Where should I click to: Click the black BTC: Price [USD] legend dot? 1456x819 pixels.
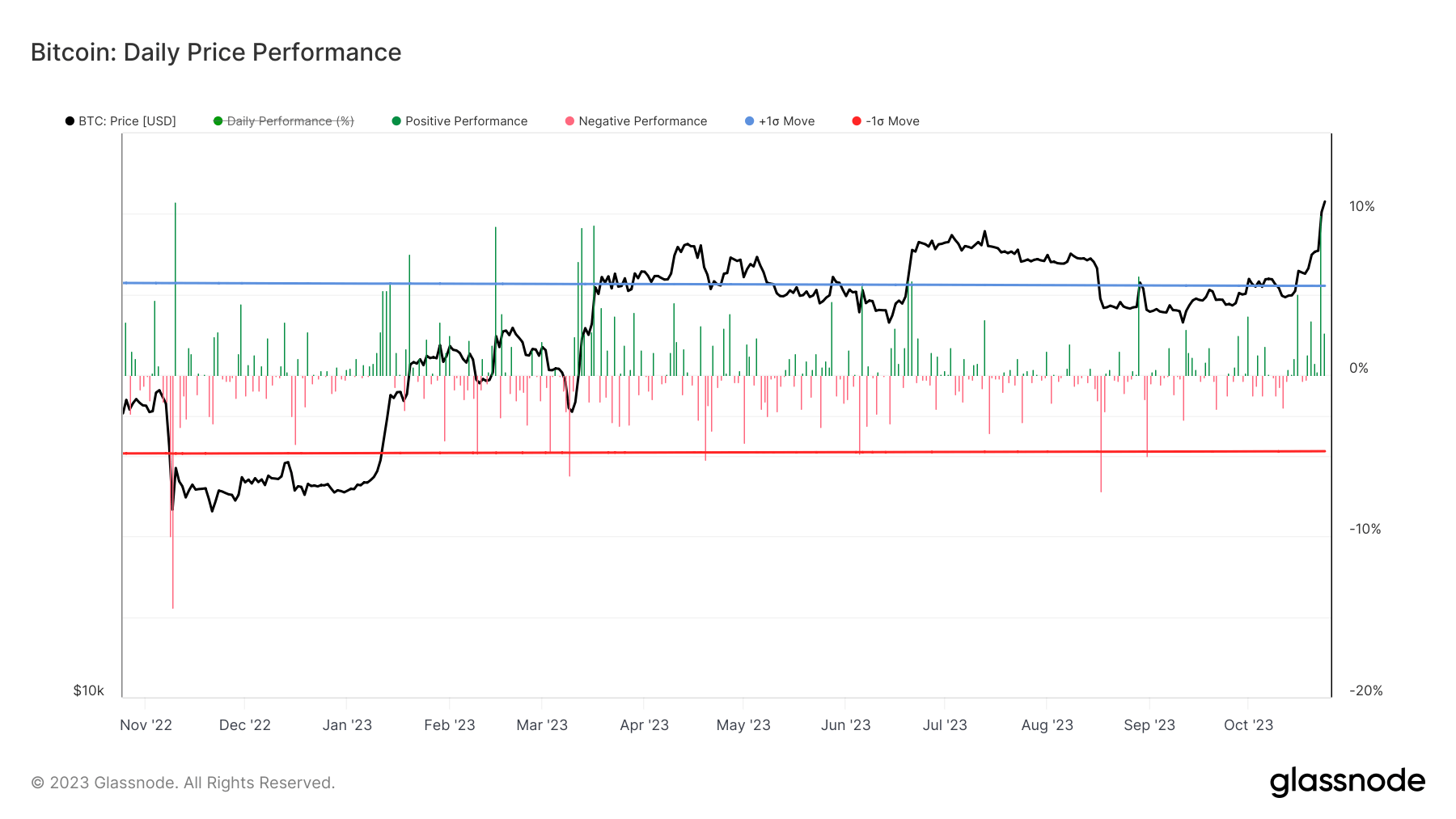coord(70,121)
